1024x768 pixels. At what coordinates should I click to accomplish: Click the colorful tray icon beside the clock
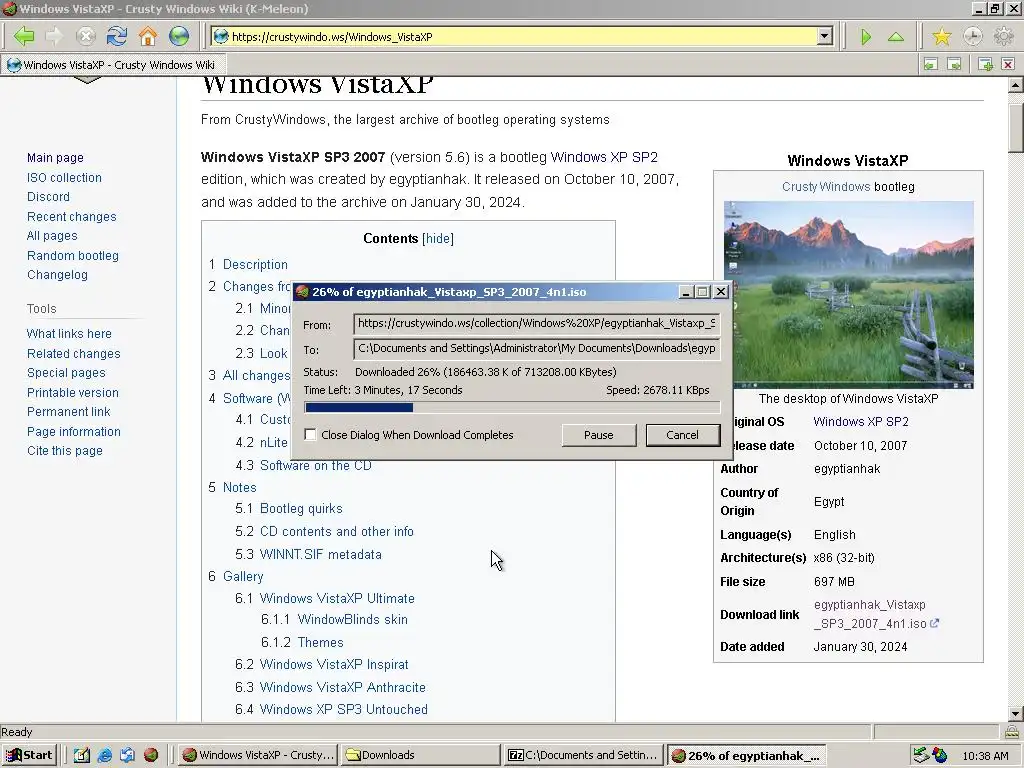point(940,755)
